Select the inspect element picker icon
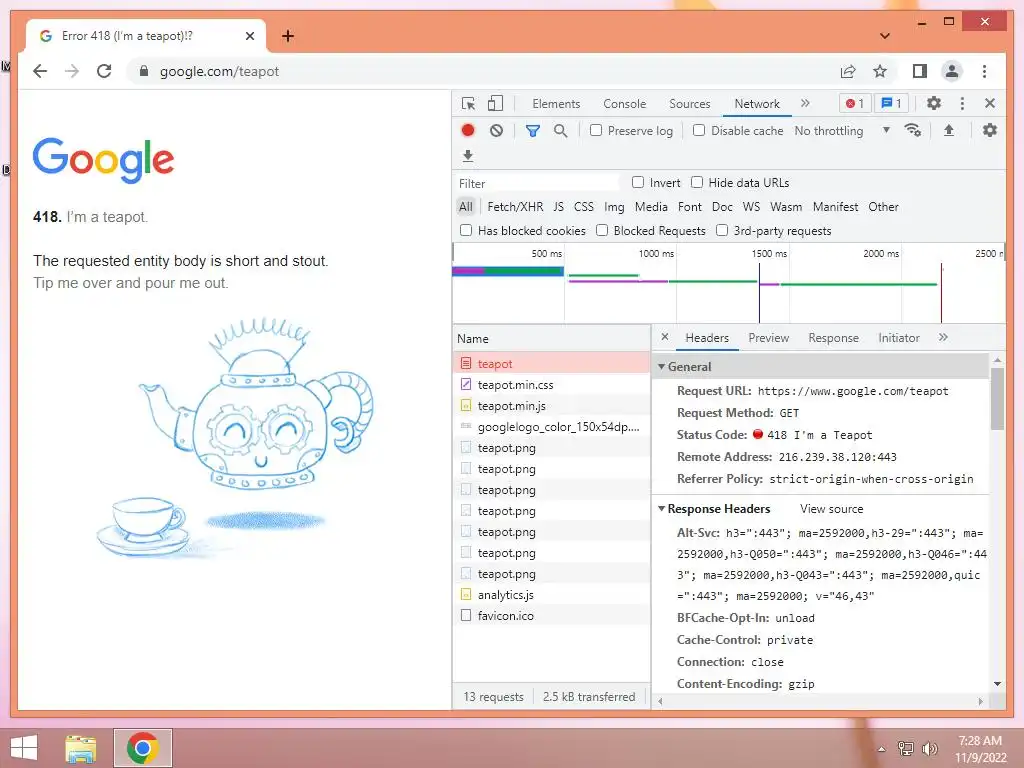 (468, 104)
